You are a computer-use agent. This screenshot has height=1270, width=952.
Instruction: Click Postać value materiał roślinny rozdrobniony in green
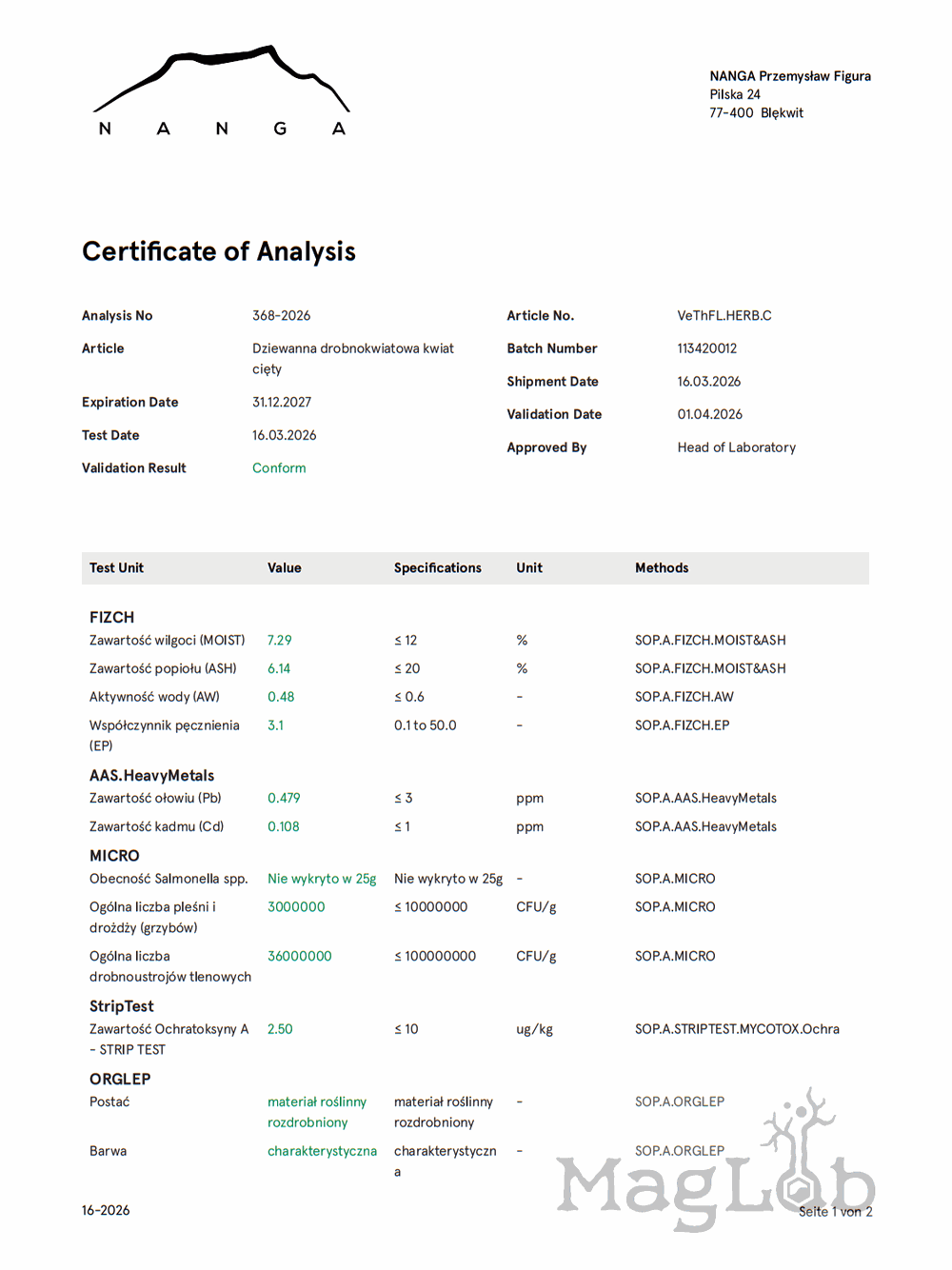[x=317, y=1112]
